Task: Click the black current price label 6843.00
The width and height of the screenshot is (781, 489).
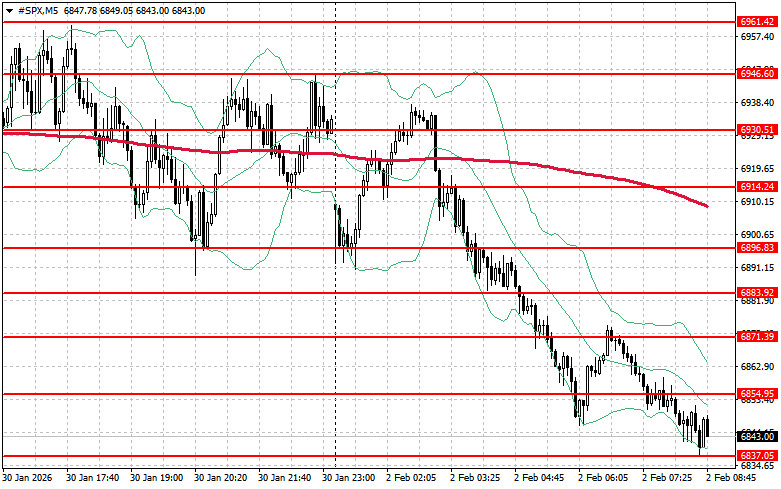Action: pyautogui.click(x=757, y=436)
